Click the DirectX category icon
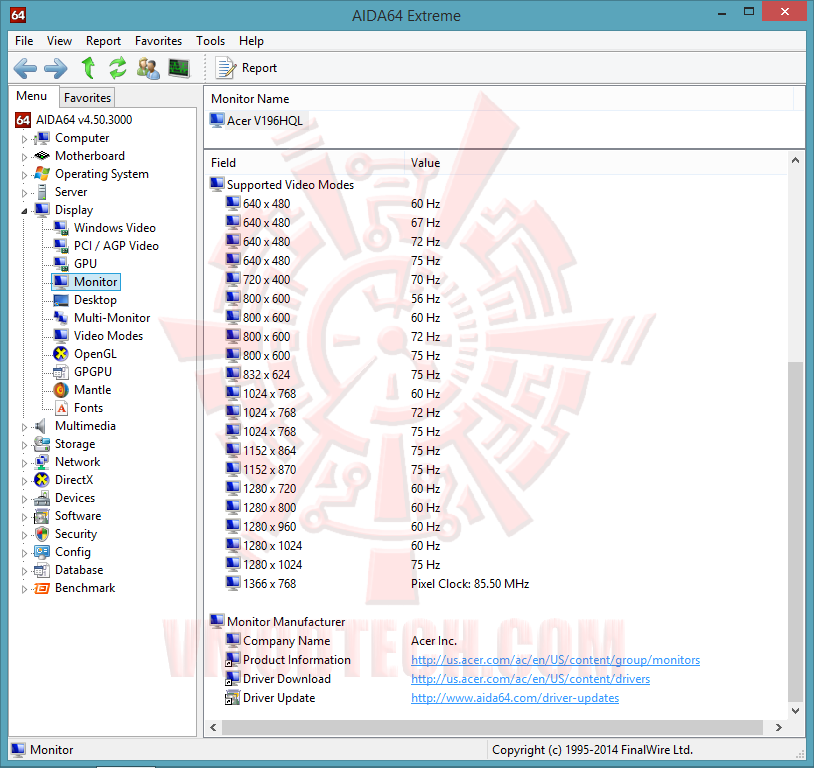 point(42,480)
